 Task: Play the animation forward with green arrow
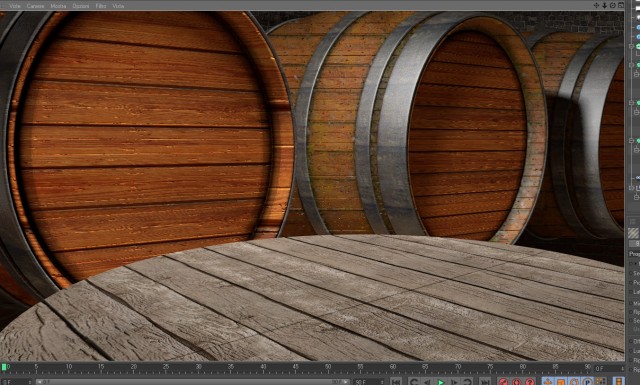tap(441, 382)
